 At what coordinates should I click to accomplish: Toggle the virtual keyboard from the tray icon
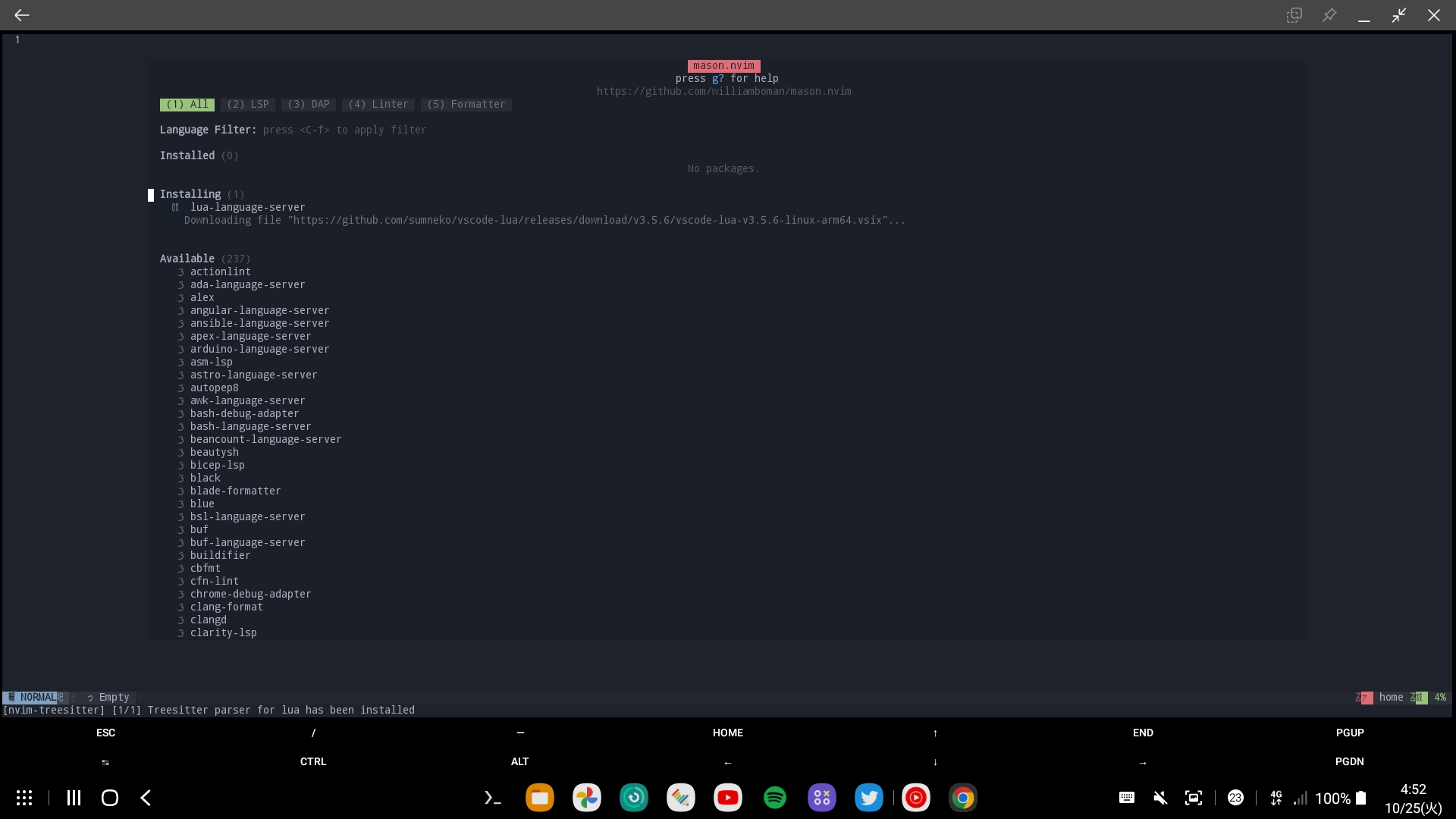[x=1126, y=798]
